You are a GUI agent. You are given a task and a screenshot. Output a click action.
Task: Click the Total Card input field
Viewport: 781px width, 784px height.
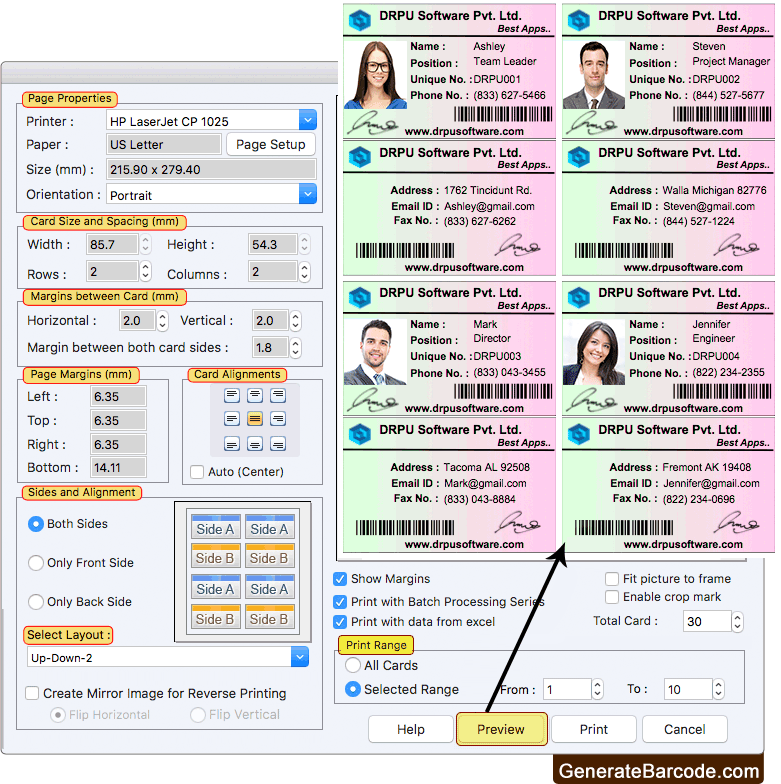click(707, 622)
